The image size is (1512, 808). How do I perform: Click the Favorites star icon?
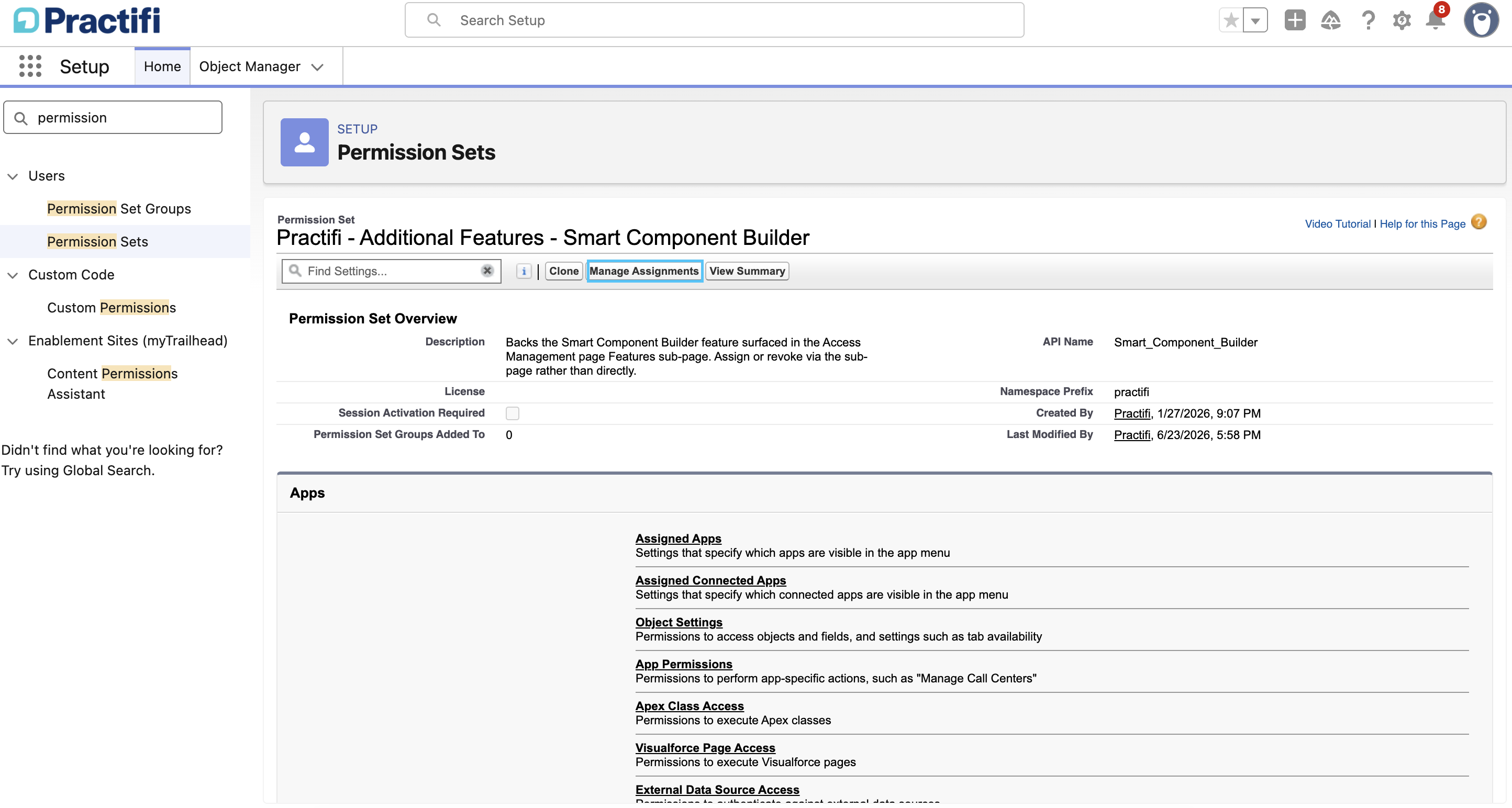pos(1231,20)
